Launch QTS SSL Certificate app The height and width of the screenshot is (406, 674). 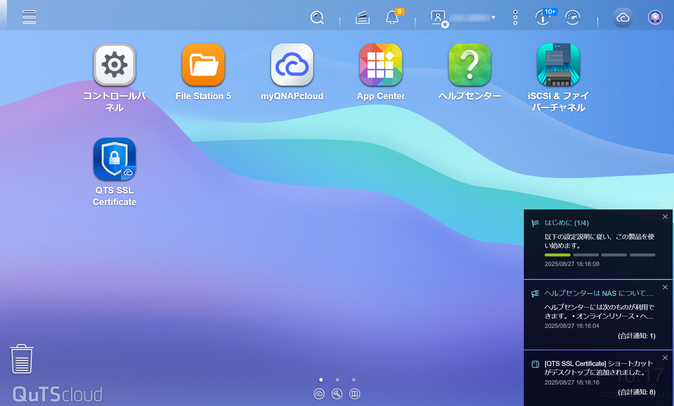(114, 159)
